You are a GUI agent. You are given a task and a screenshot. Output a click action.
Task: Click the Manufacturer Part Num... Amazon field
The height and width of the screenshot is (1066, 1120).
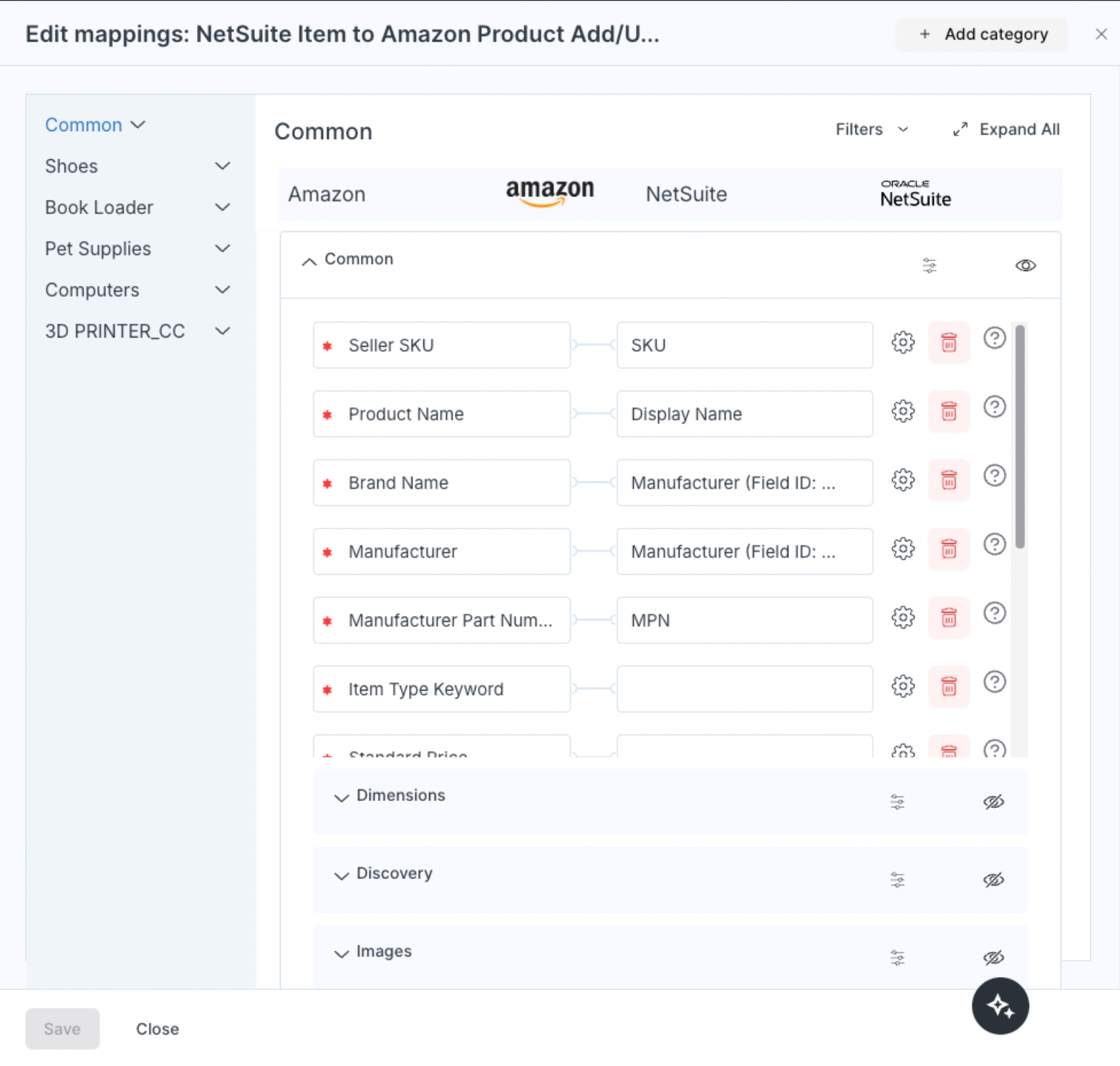(442, 620)
